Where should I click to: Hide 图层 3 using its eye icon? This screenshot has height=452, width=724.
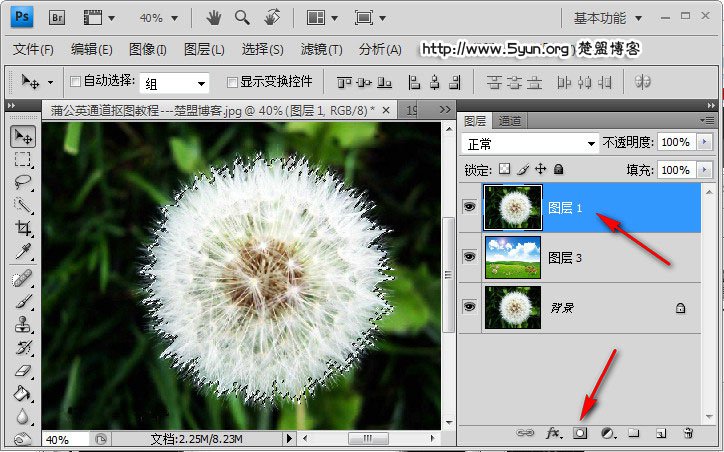[x=470, y=257]
